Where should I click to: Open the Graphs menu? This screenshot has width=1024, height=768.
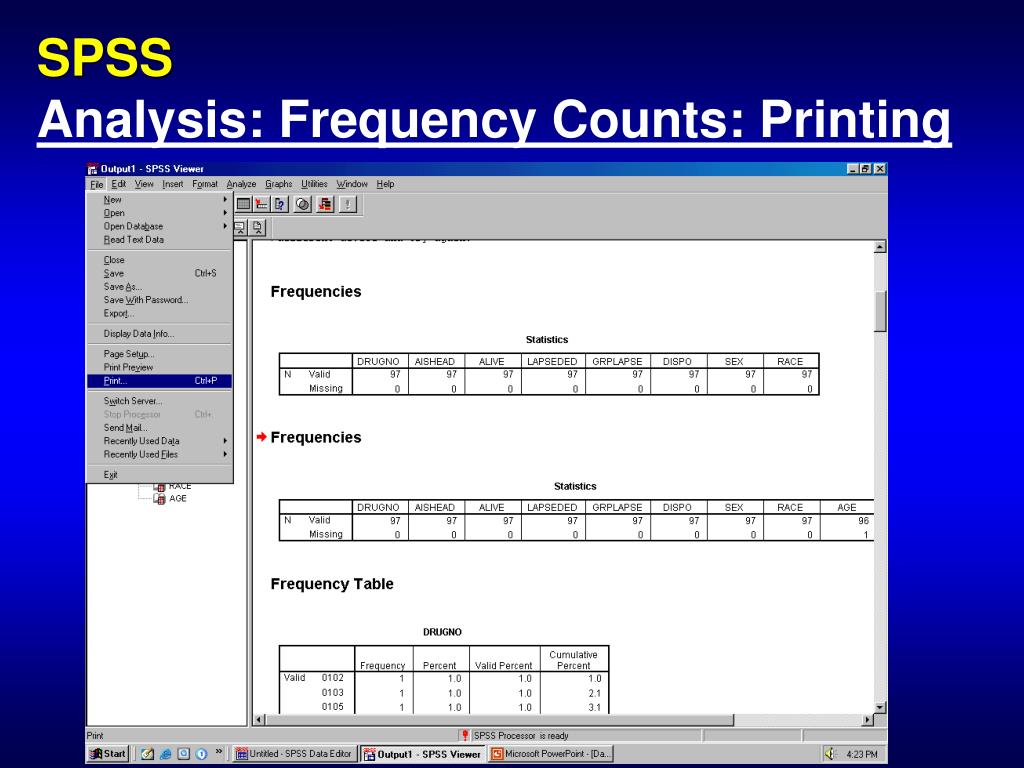click(279, 184)
